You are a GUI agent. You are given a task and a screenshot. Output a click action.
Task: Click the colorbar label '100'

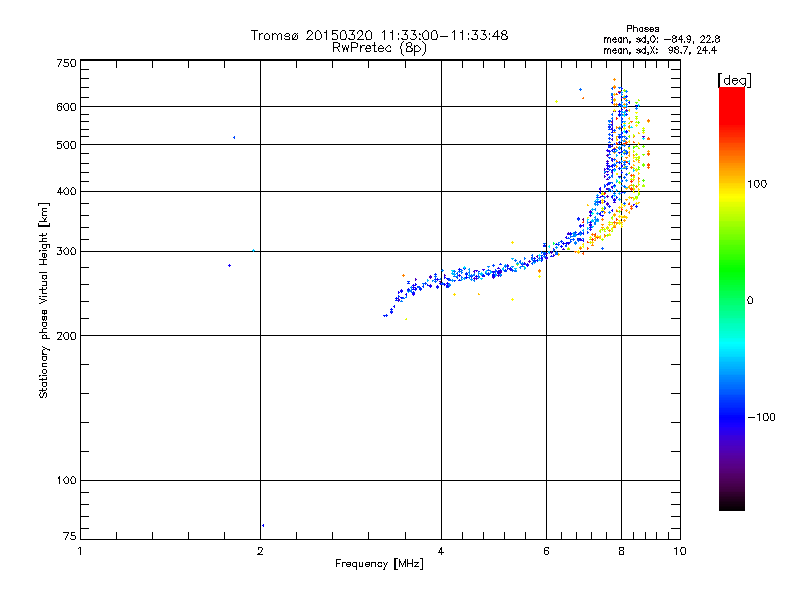[757, 184]
